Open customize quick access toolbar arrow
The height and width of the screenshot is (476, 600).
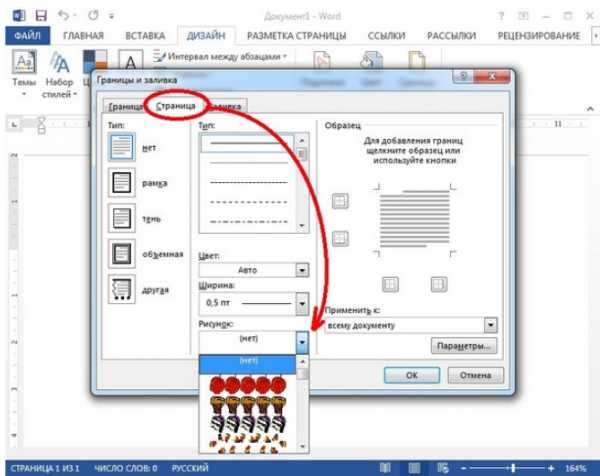click(111, 16)
